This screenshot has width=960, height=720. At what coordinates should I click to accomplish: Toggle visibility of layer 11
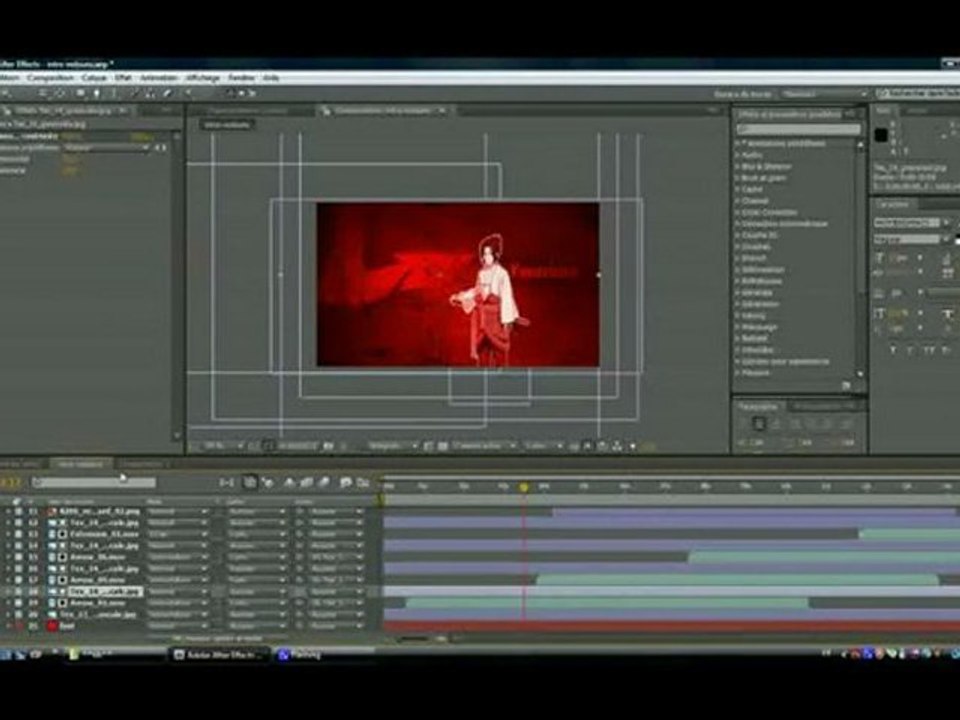18,511
